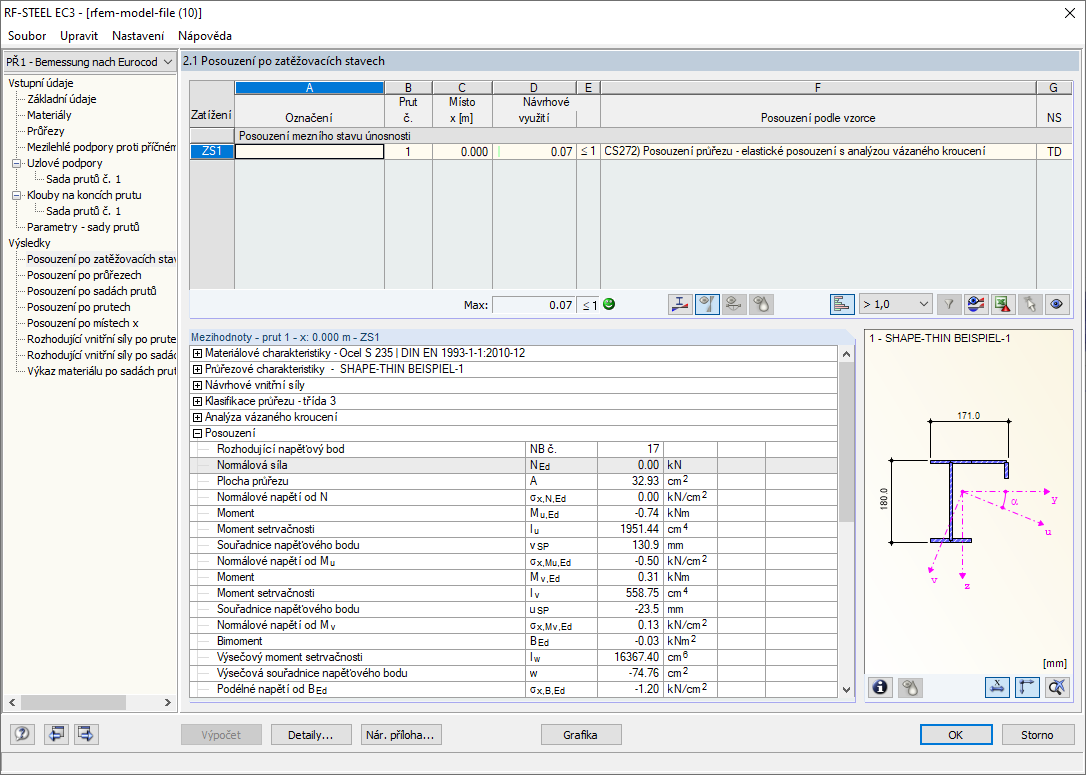Click the CS272 design formula cell
The width and height of the screenshot is (1086, 775).
(818, 151)
